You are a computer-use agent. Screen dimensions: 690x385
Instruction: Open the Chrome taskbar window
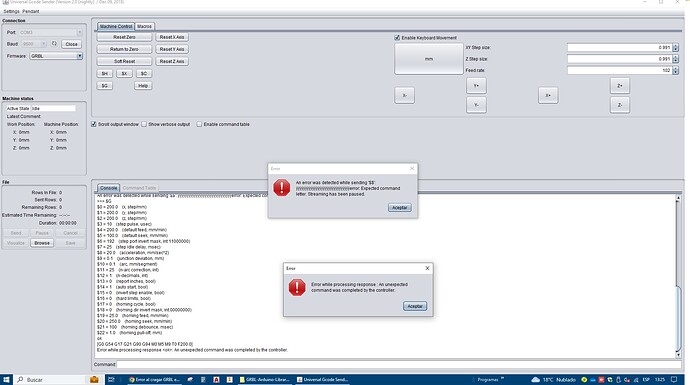pos(154,379)
